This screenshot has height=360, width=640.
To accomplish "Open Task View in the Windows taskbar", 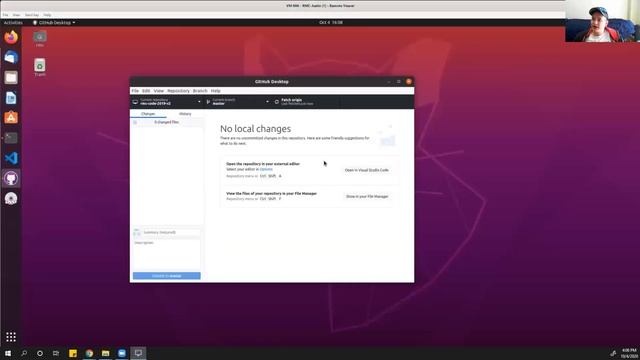I will (x=56, y=353).
